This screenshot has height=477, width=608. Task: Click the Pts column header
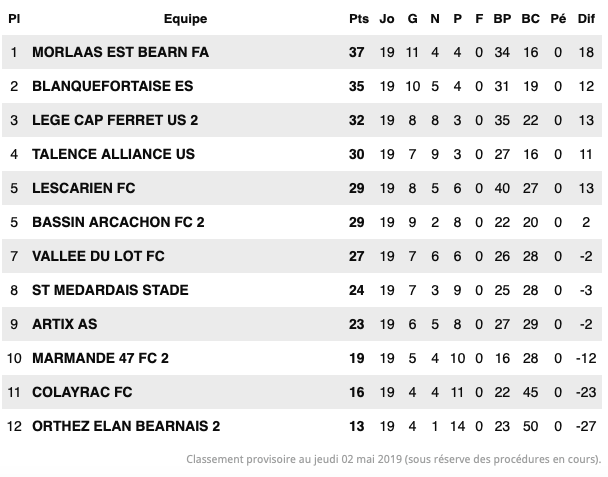[x=359, y=19]
